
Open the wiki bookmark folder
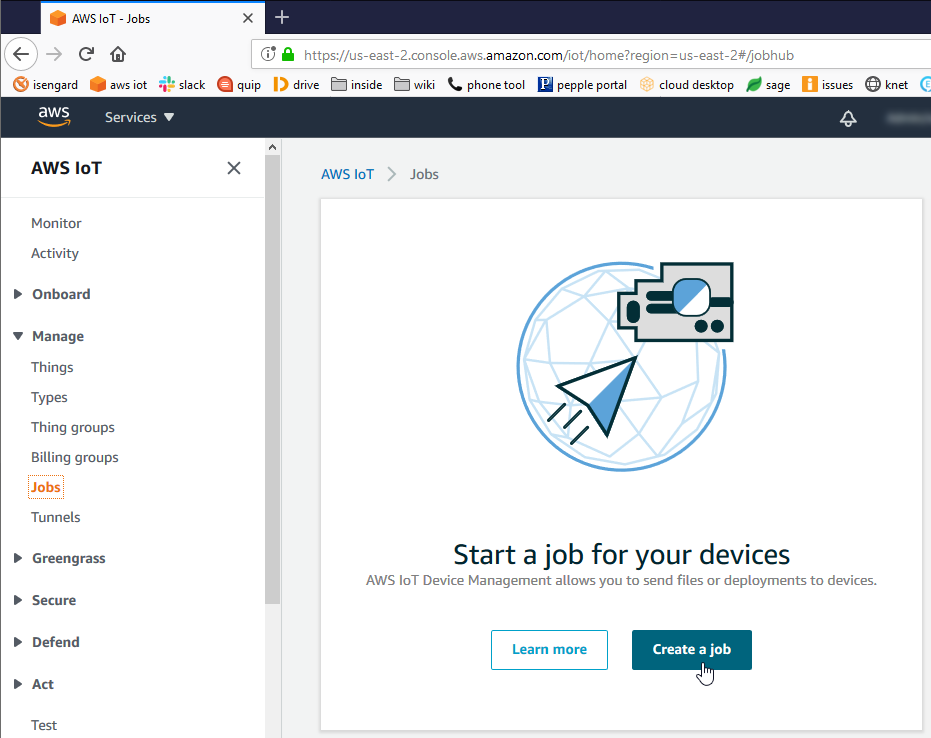(x=414, y=85)
